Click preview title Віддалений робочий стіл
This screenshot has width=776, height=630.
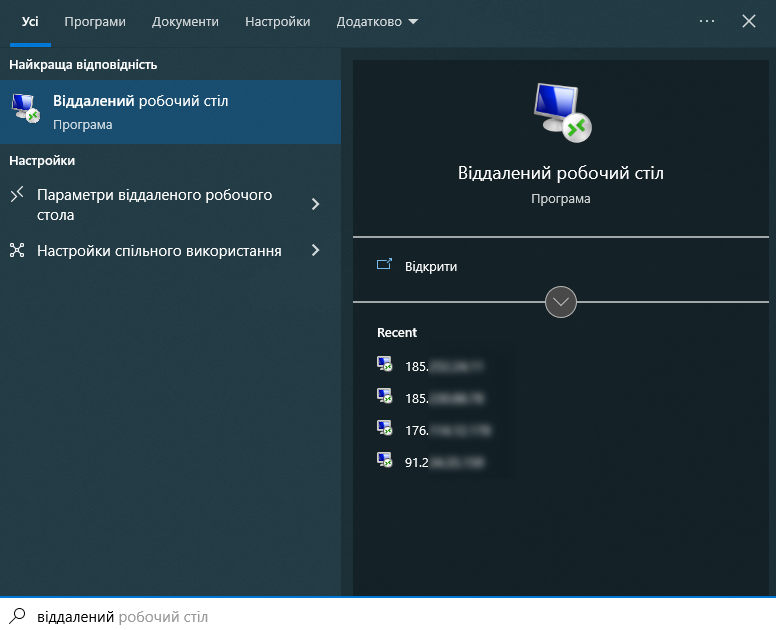561,173
